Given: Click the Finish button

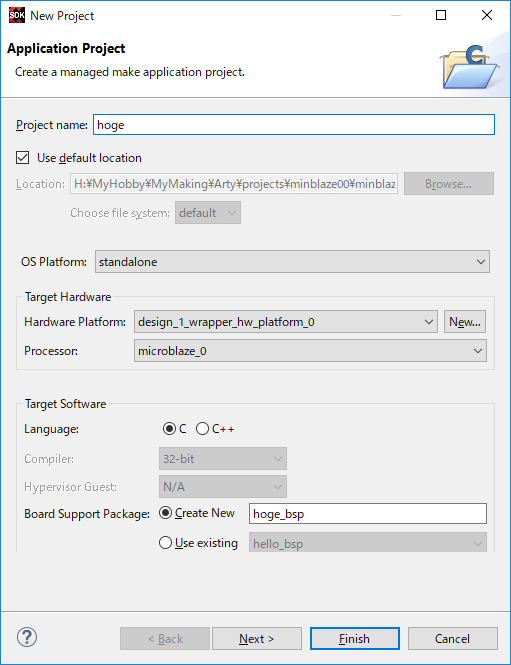Looking at the screenshot, I should (x=355, y=639).
